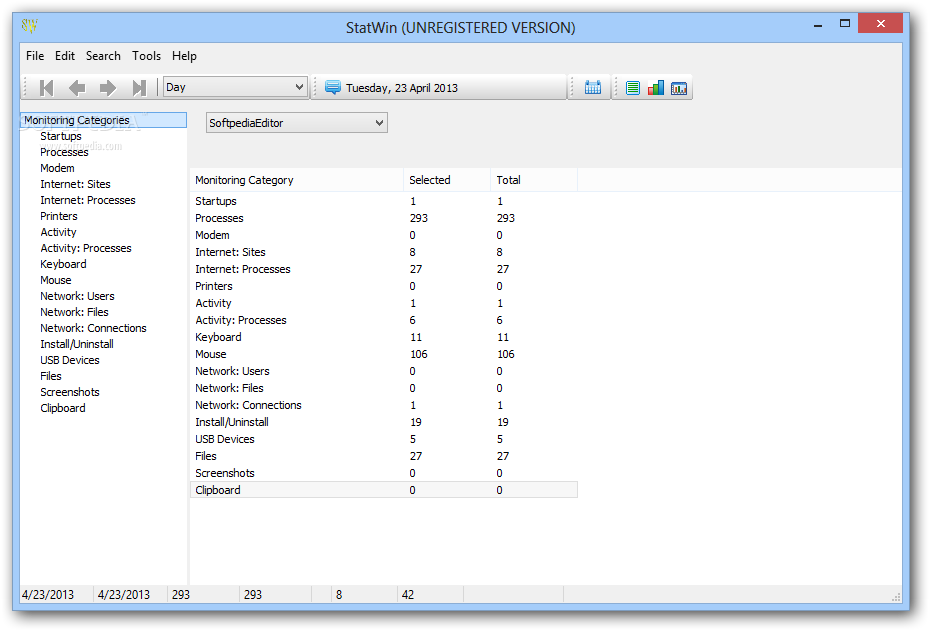This screenshot has width=930, height=631.
Task: Select the Processes row in the table
Action: click(x=384, y=218)
